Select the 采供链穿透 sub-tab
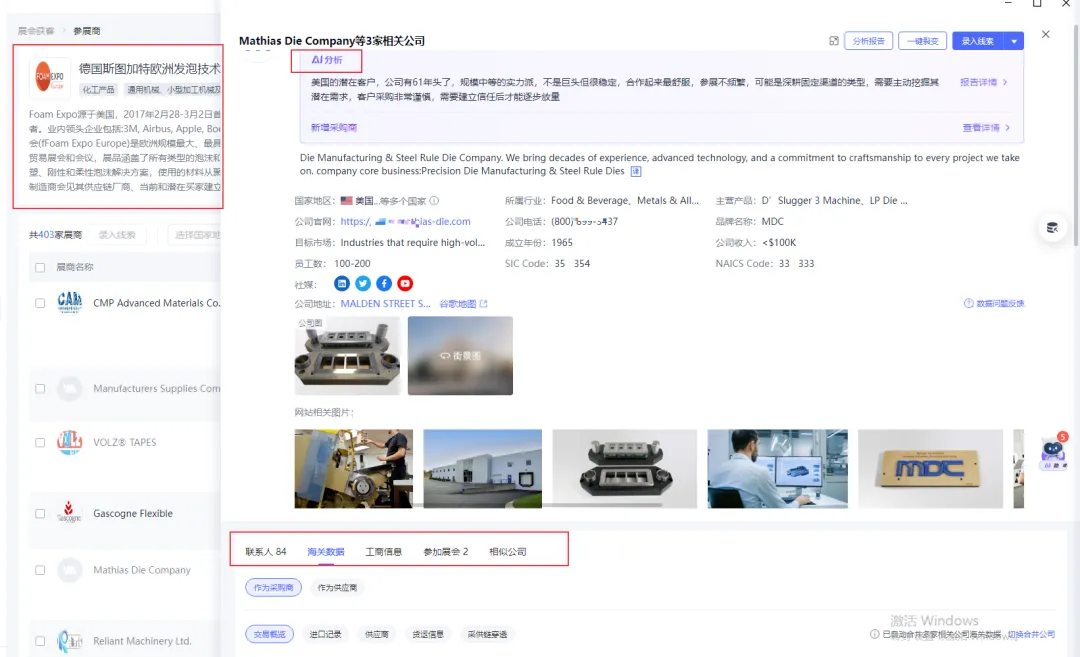 click(x=488, y=634)
